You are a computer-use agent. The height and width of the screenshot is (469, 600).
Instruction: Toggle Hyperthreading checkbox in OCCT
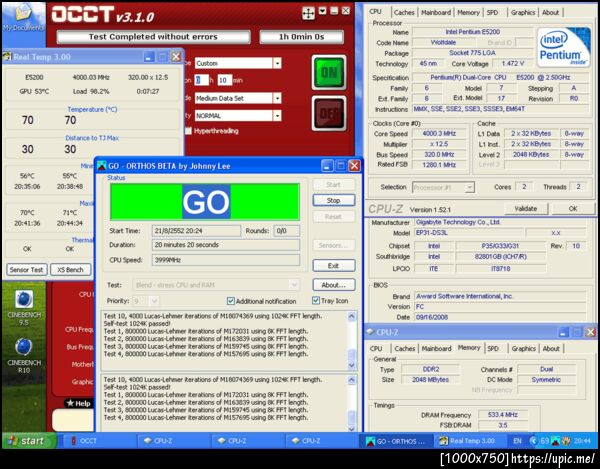pos(188,131)
